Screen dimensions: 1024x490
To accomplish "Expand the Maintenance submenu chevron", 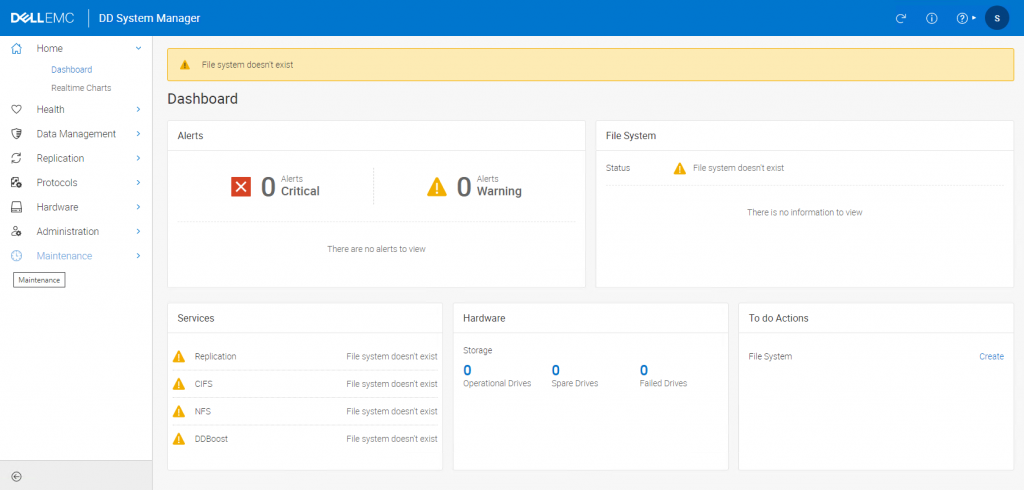I will [138, 256].
